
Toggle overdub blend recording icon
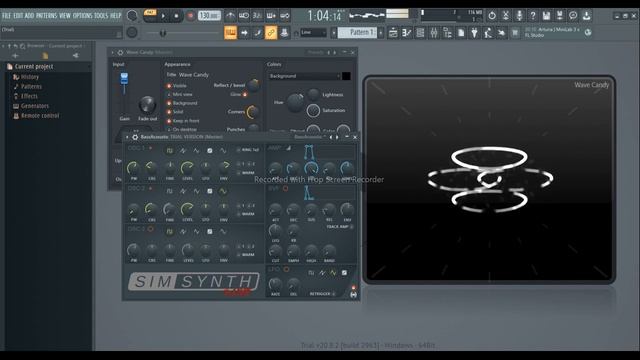pos(271,16)
